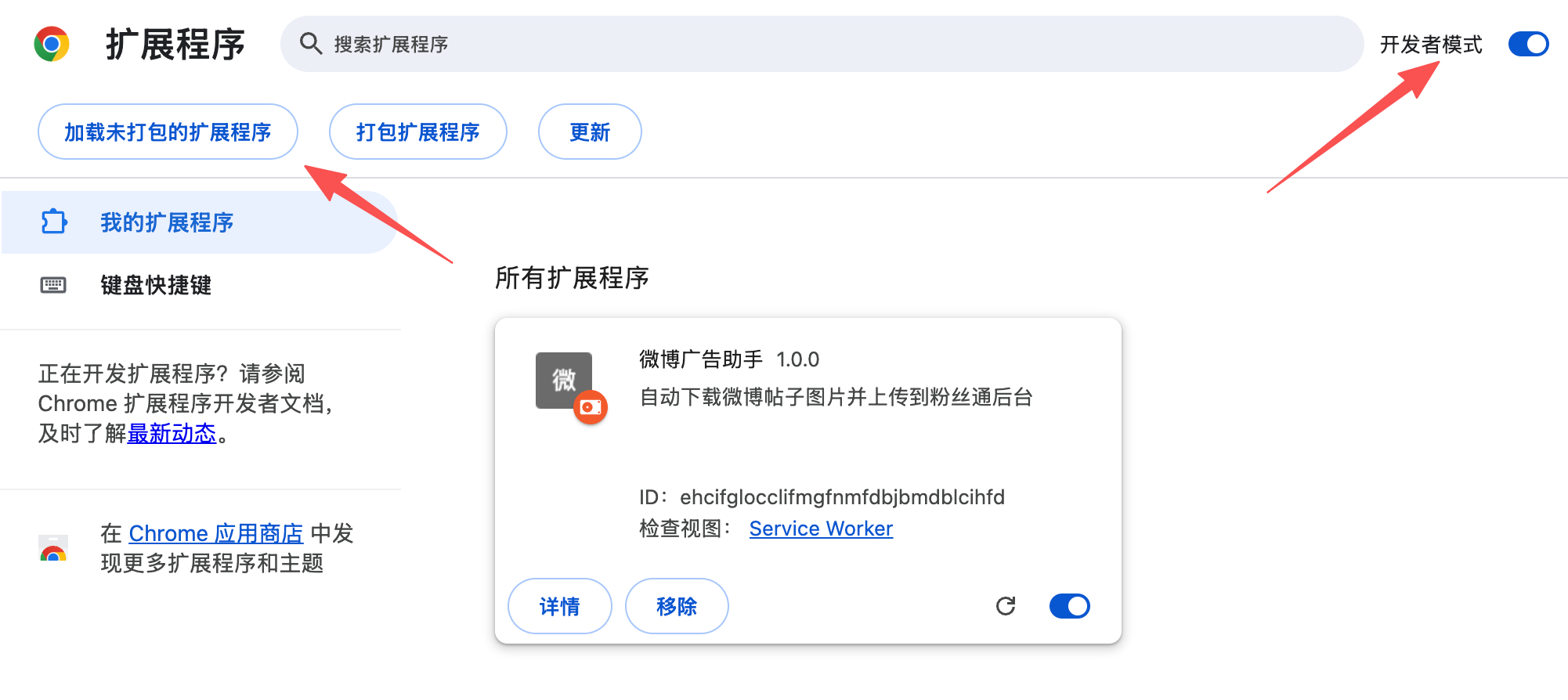Click the keyboard icon beside 键盘快捷键
This screenshot has width=1568, height=700.
click(52, 285)
